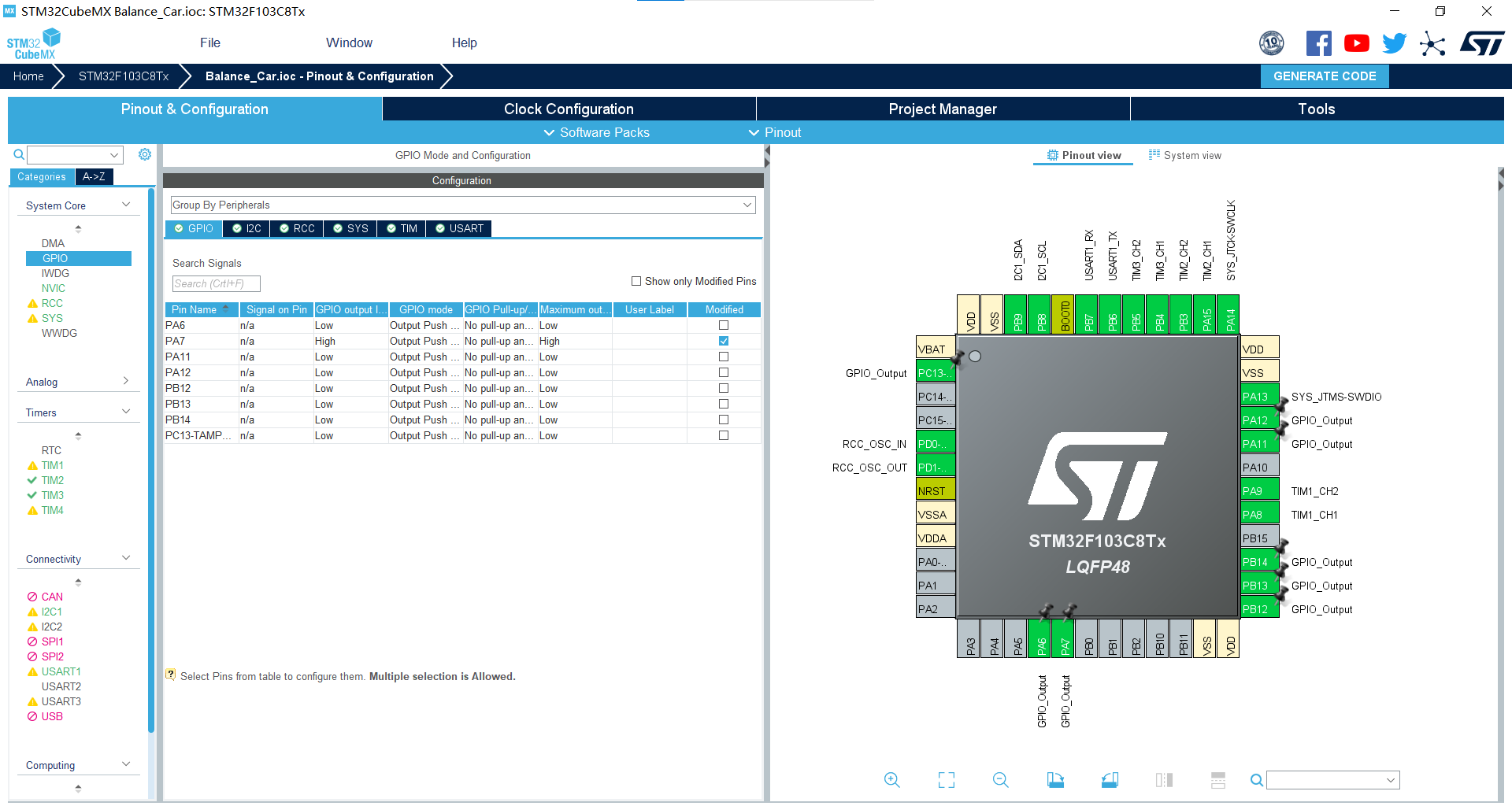The width and height of the screenshot is (1512, 806).
Task: Rotate the chip view counterclockwise icon
Action: (1110, 780)
